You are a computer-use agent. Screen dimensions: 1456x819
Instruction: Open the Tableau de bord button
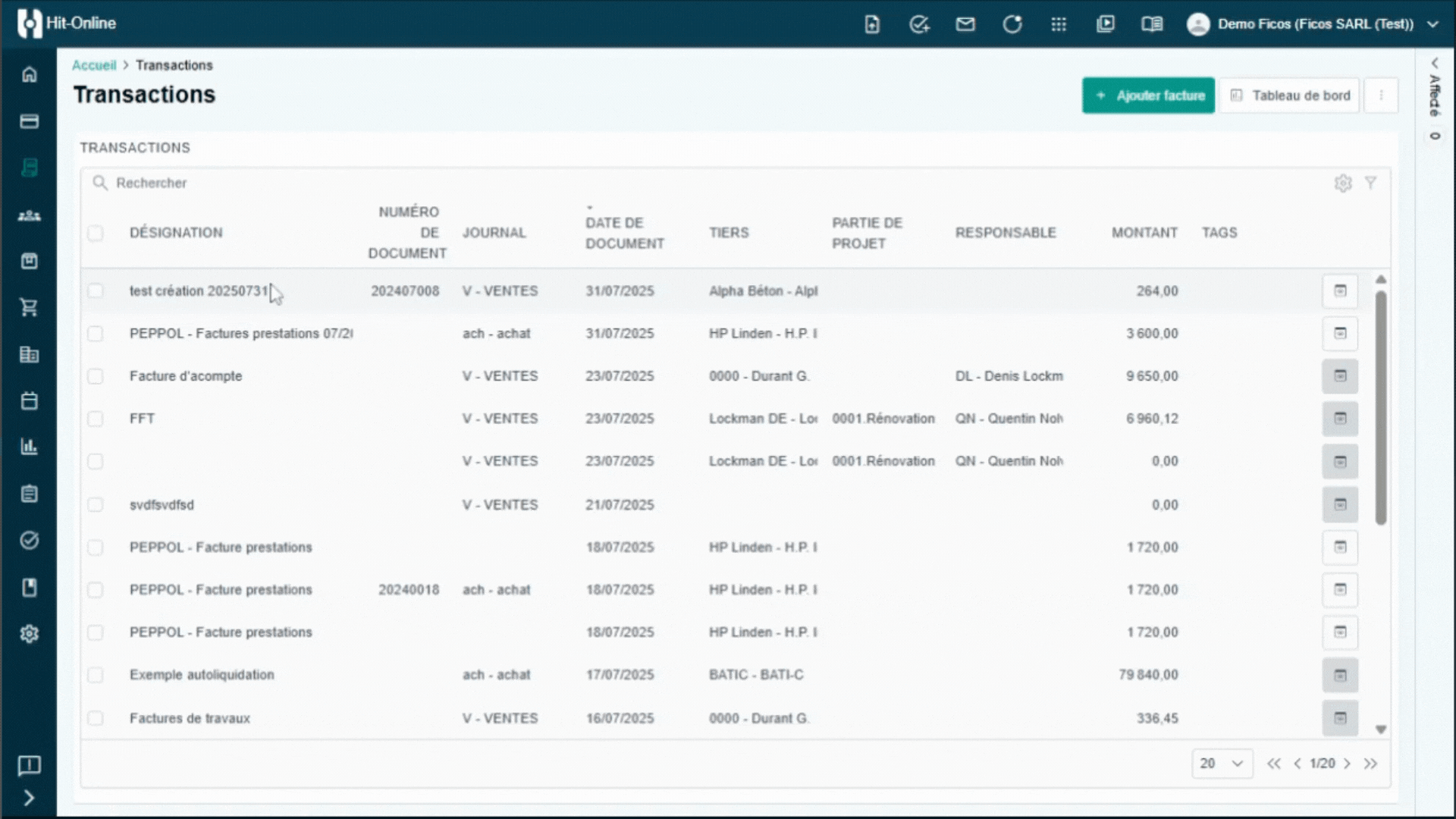1289,96
